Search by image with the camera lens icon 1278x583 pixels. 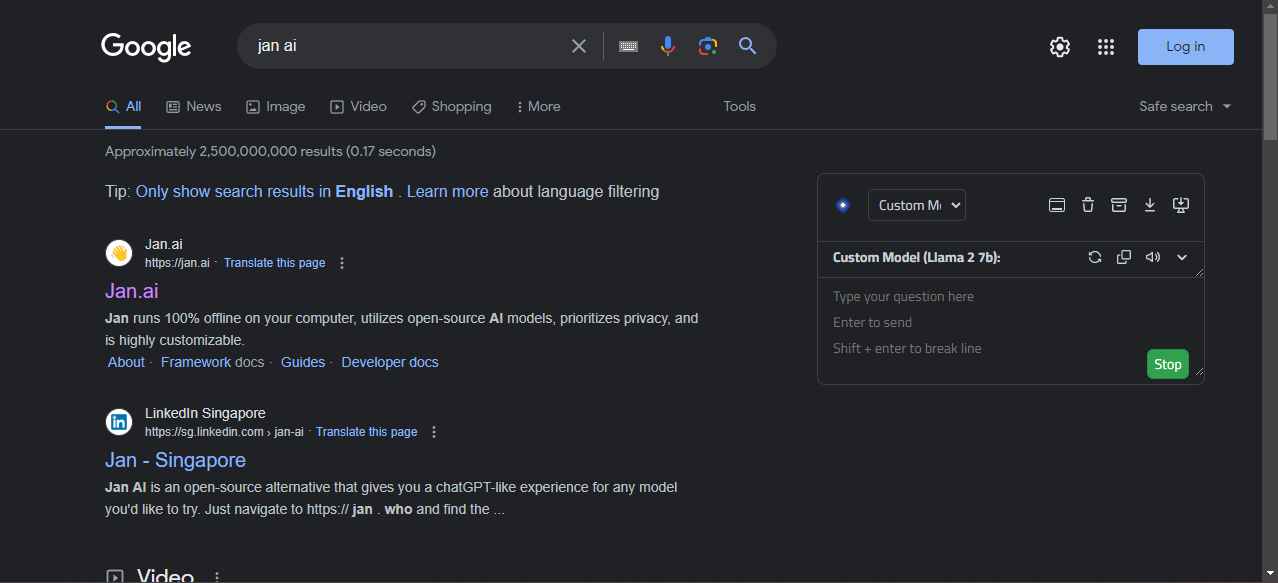(708, 46)
